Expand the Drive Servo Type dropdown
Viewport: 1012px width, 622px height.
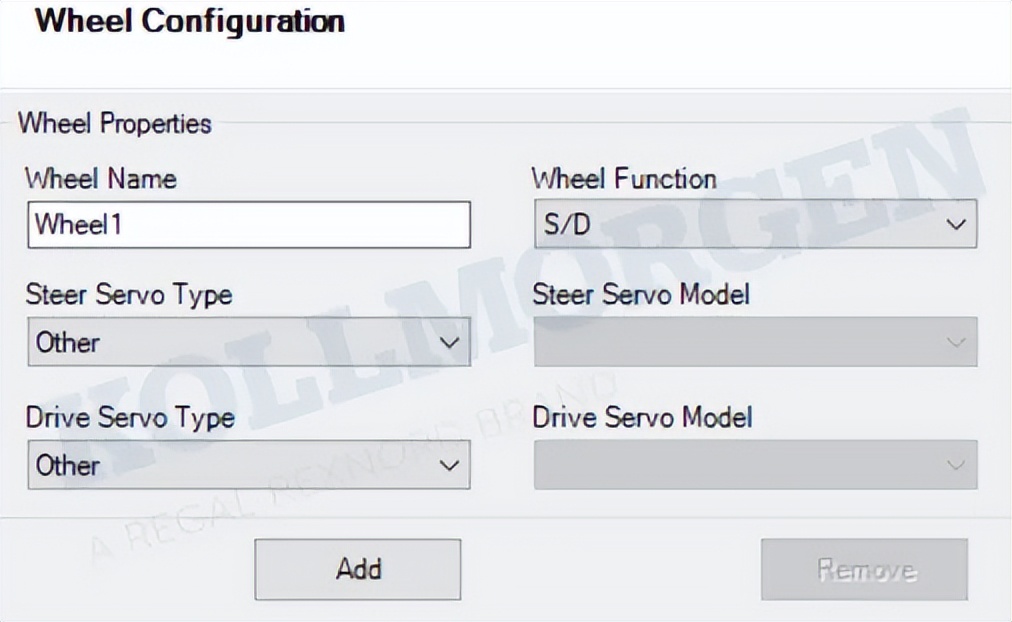click(249, 465)
